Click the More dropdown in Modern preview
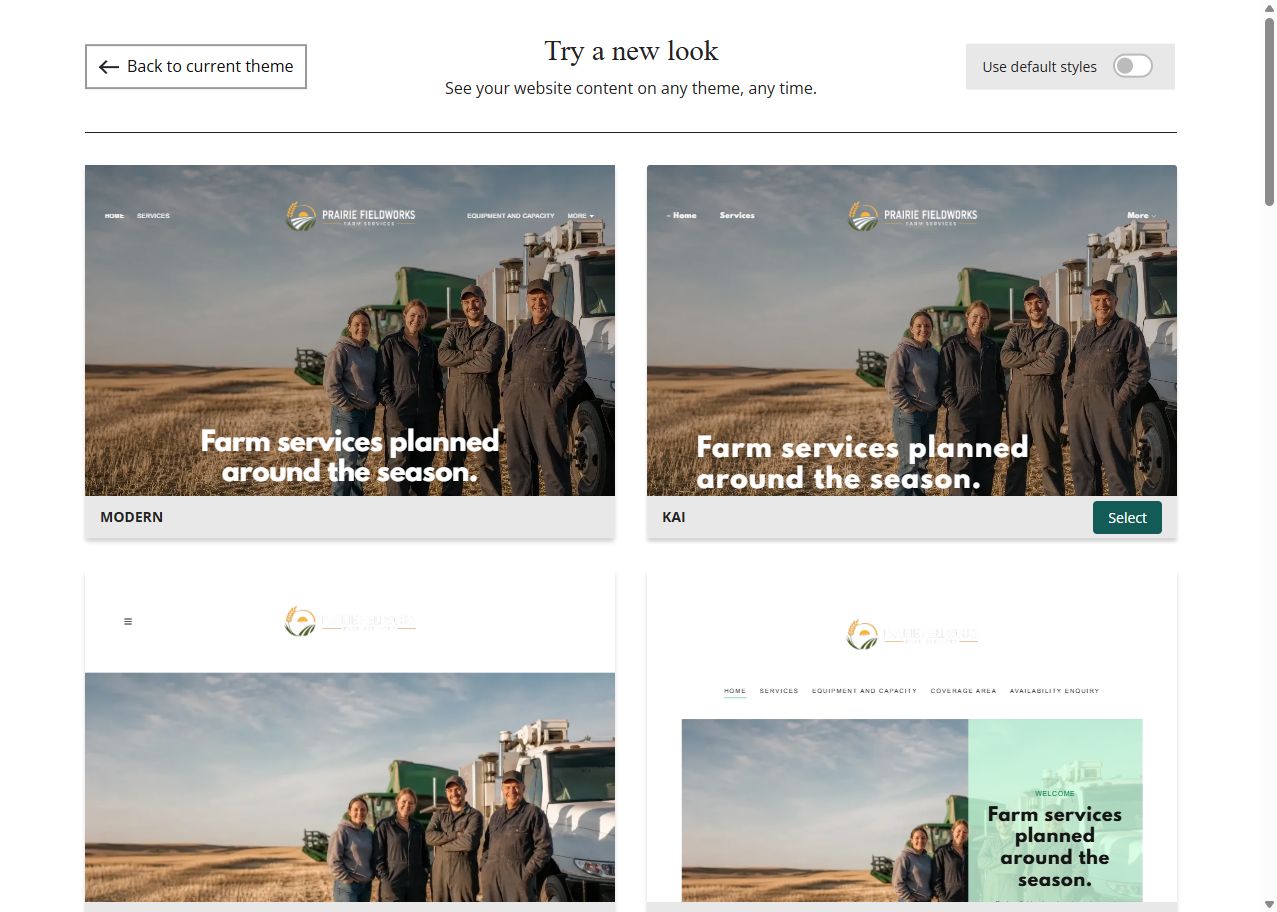 click(581, 216)
